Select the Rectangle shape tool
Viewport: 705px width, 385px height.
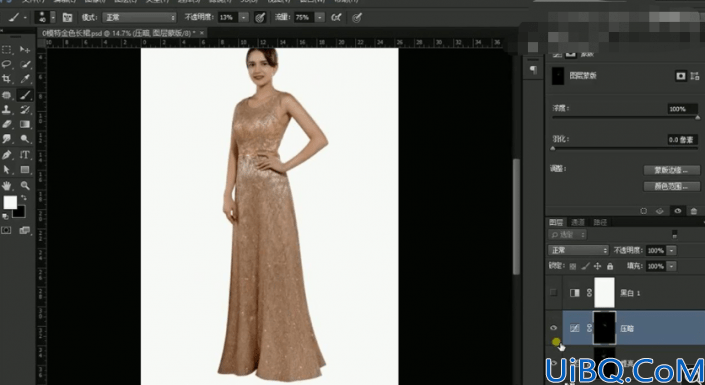25,170
